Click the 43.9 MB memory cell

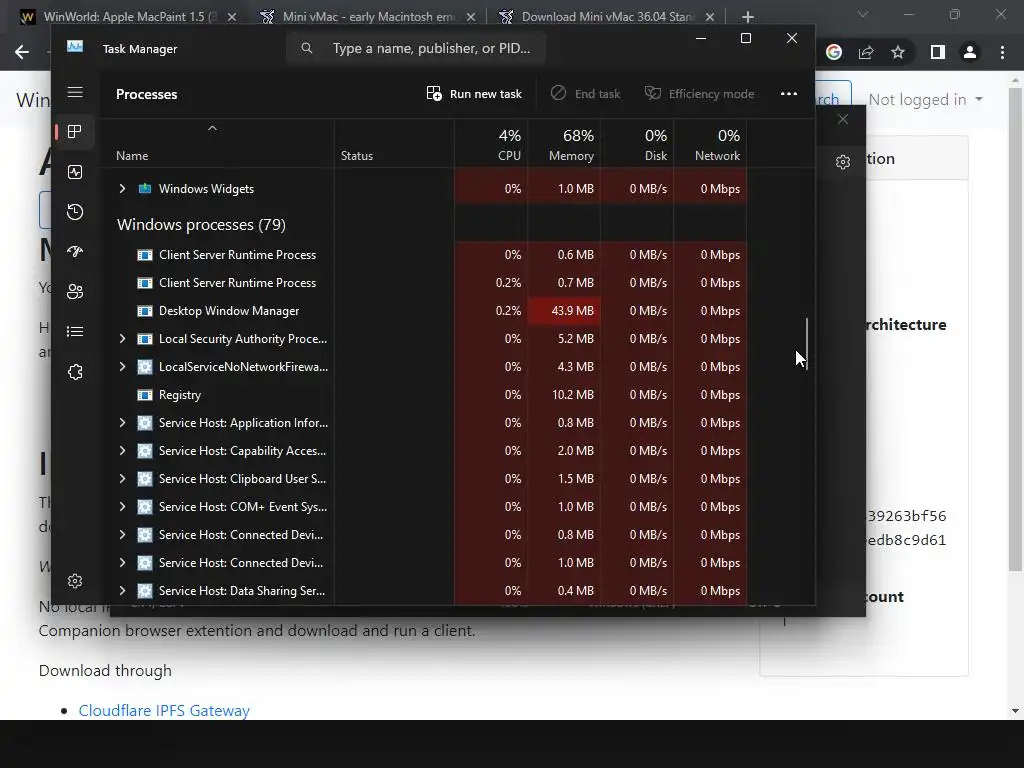tap(564, 311)
